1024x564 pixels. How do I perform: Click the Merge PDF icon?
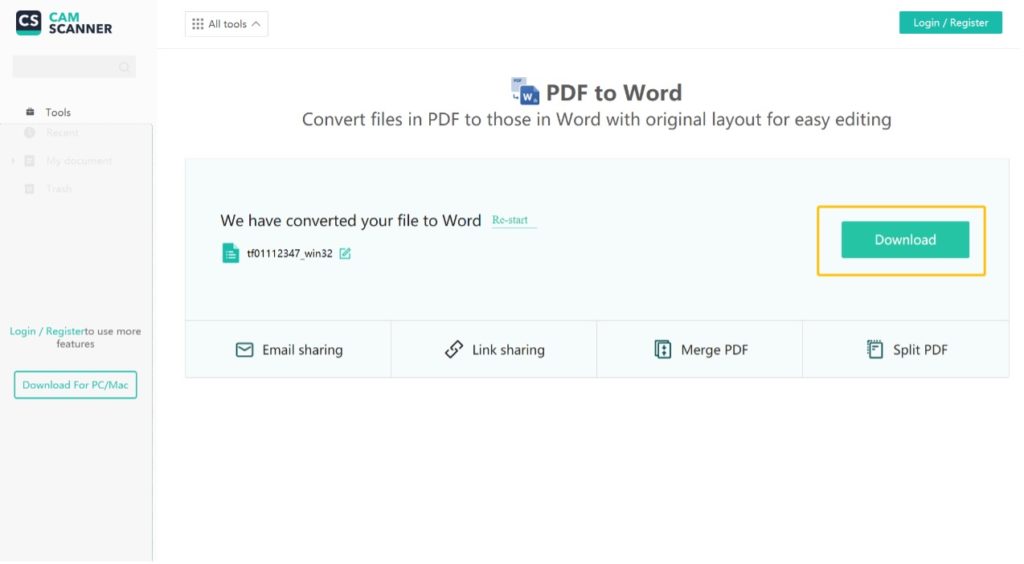[663, 350]
